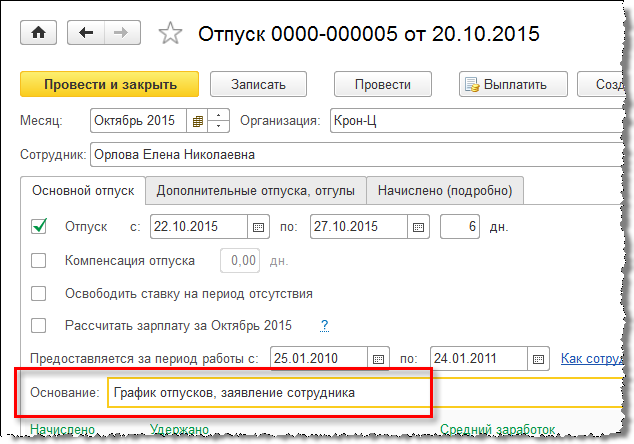634x444 pixels.
Task: Open calendar for vacation end date 27.10.2015
Action: 418,227
